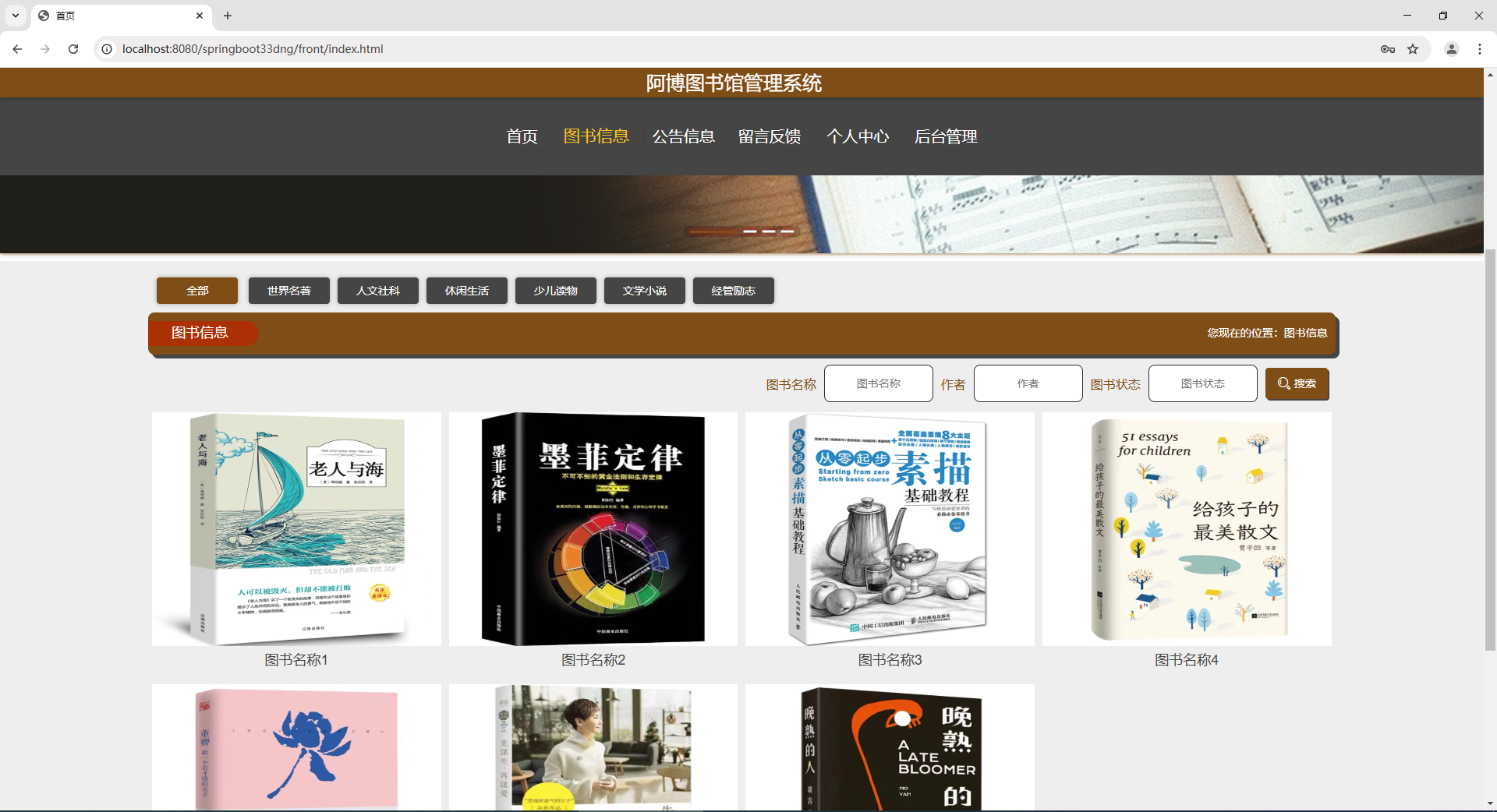Screen dimensions: 1497x812
Task: Select the 首页 browser tab
Action: (121, 16)
